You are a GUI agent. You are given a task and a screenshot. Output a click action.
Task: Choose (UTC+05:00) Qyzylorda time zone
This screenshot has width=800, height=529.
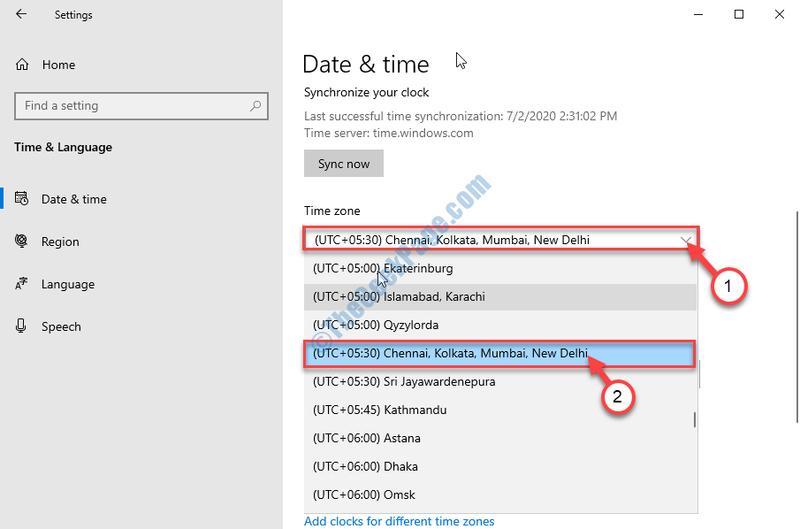(500, 325)
